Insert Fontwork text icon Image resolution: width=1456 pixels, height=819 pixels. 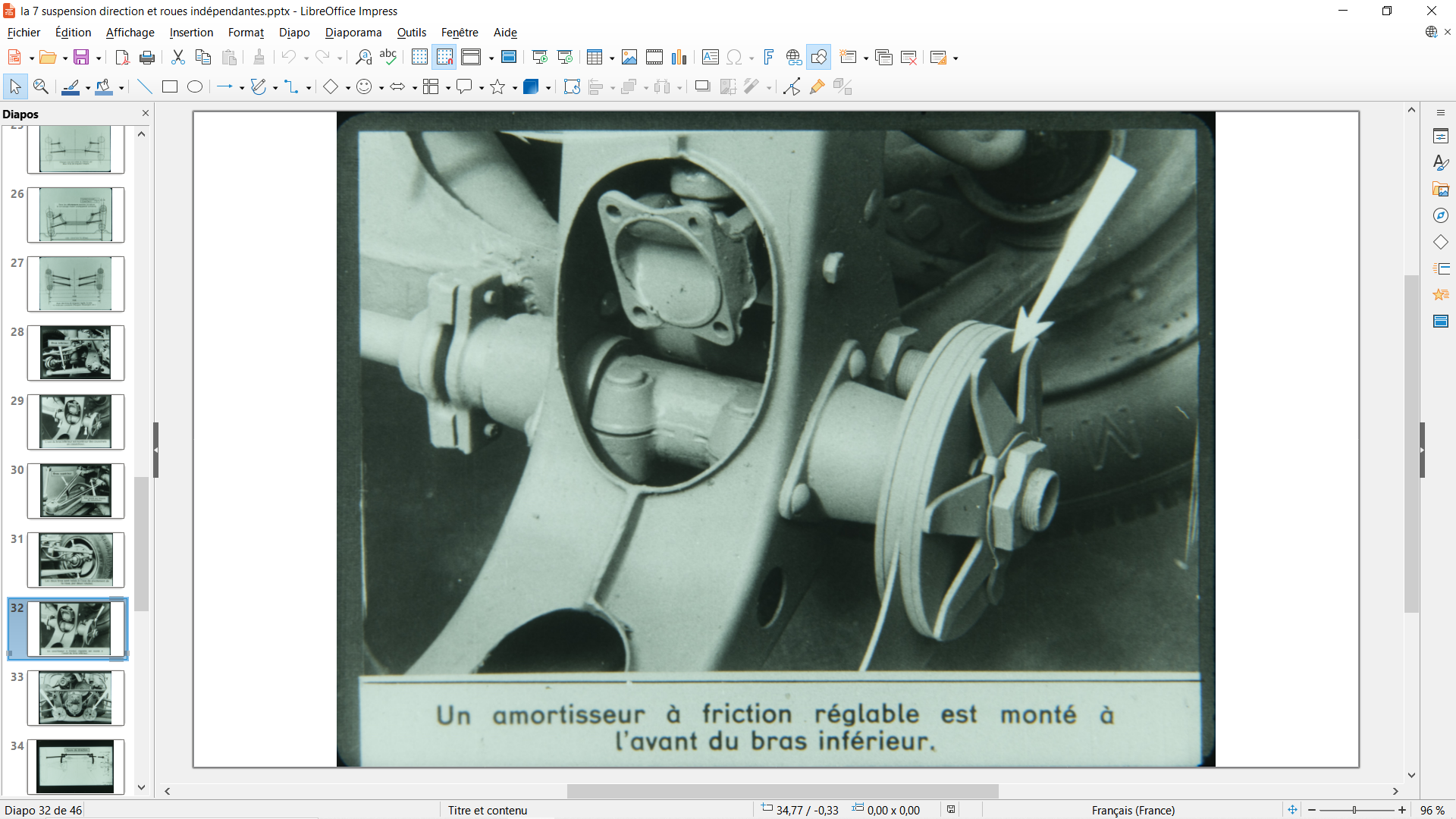768,58
